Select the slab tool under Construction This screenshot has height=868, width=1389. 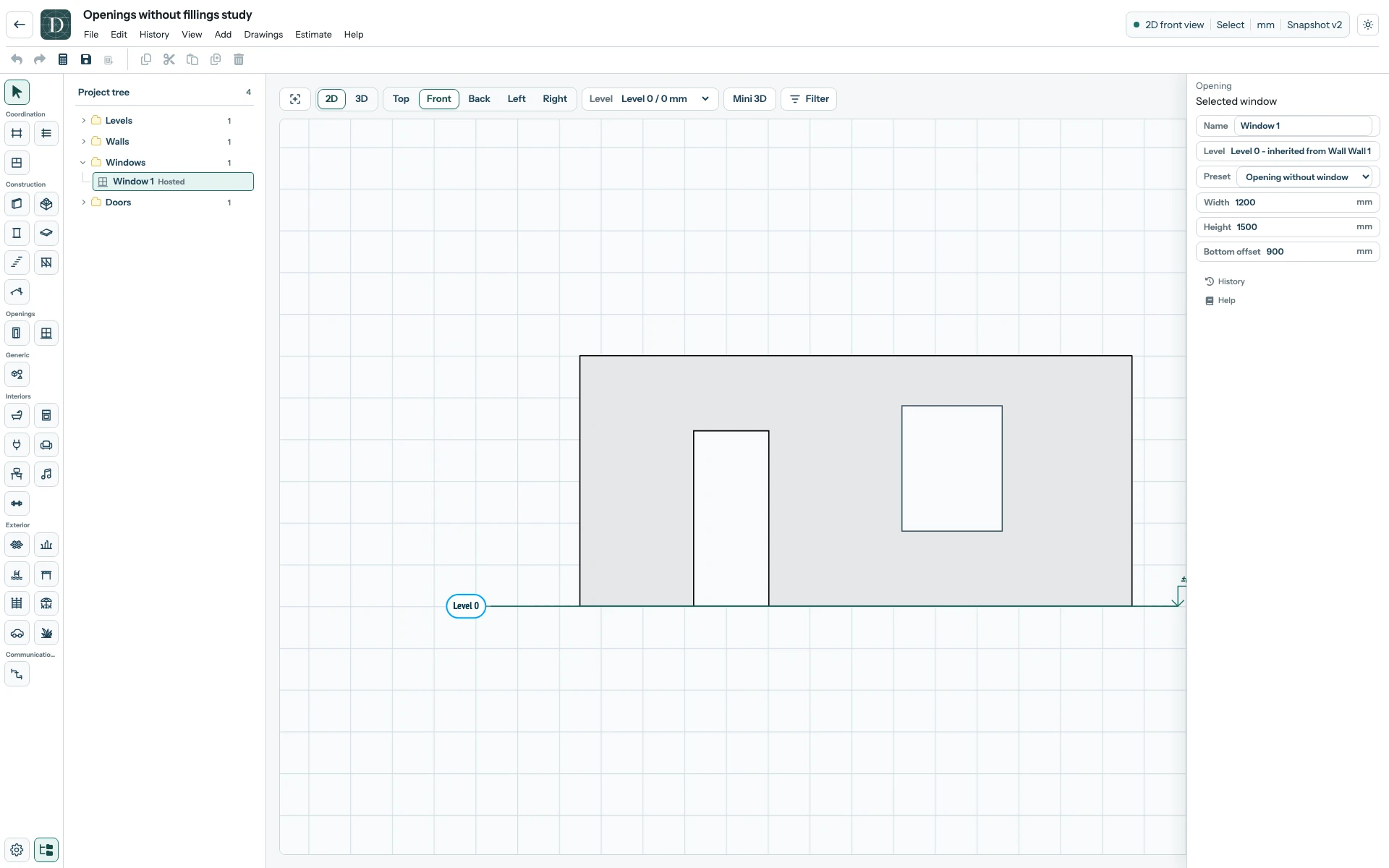click(x=46, y=233)
